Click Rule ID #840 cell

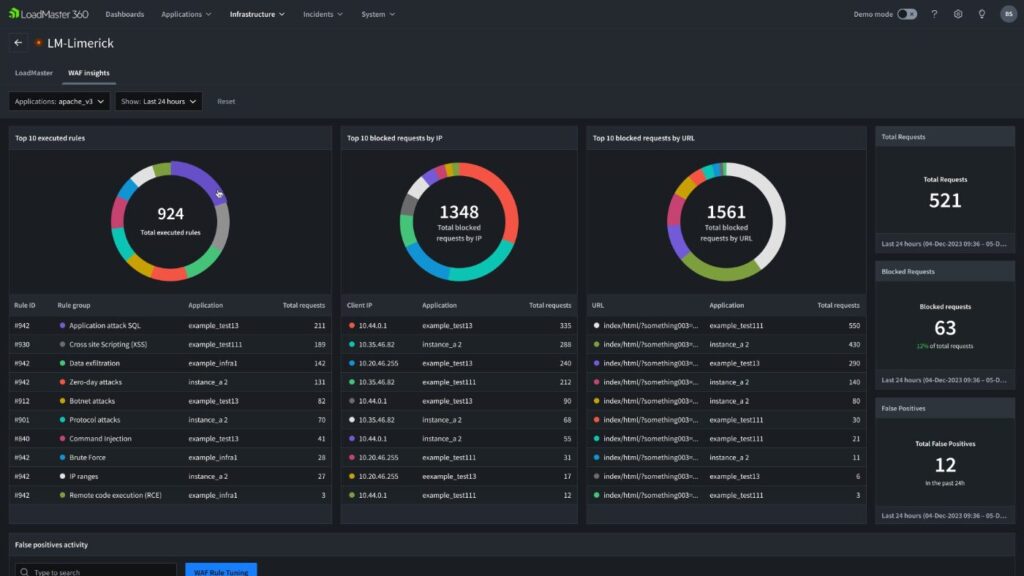[22, 439]
